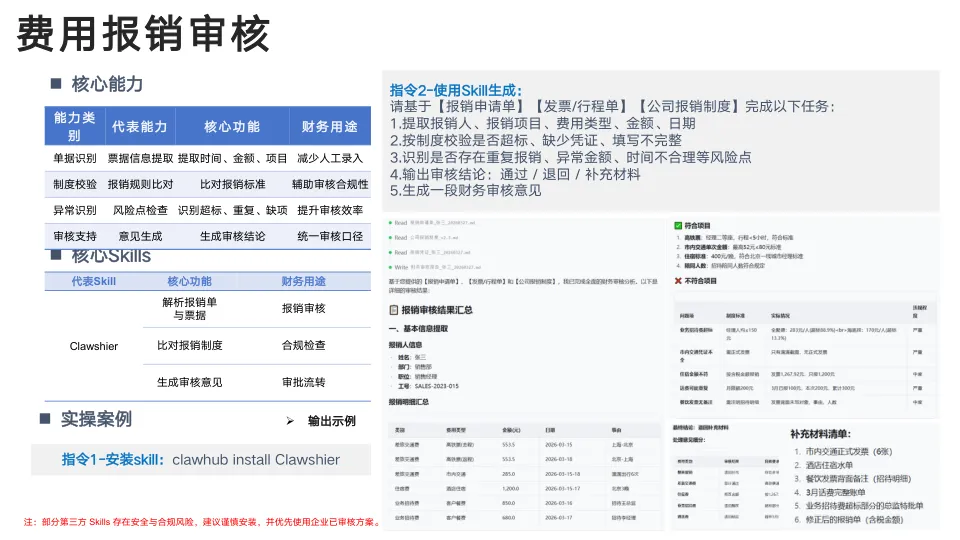Select the slide title 费用报销审核

(143, 34)
